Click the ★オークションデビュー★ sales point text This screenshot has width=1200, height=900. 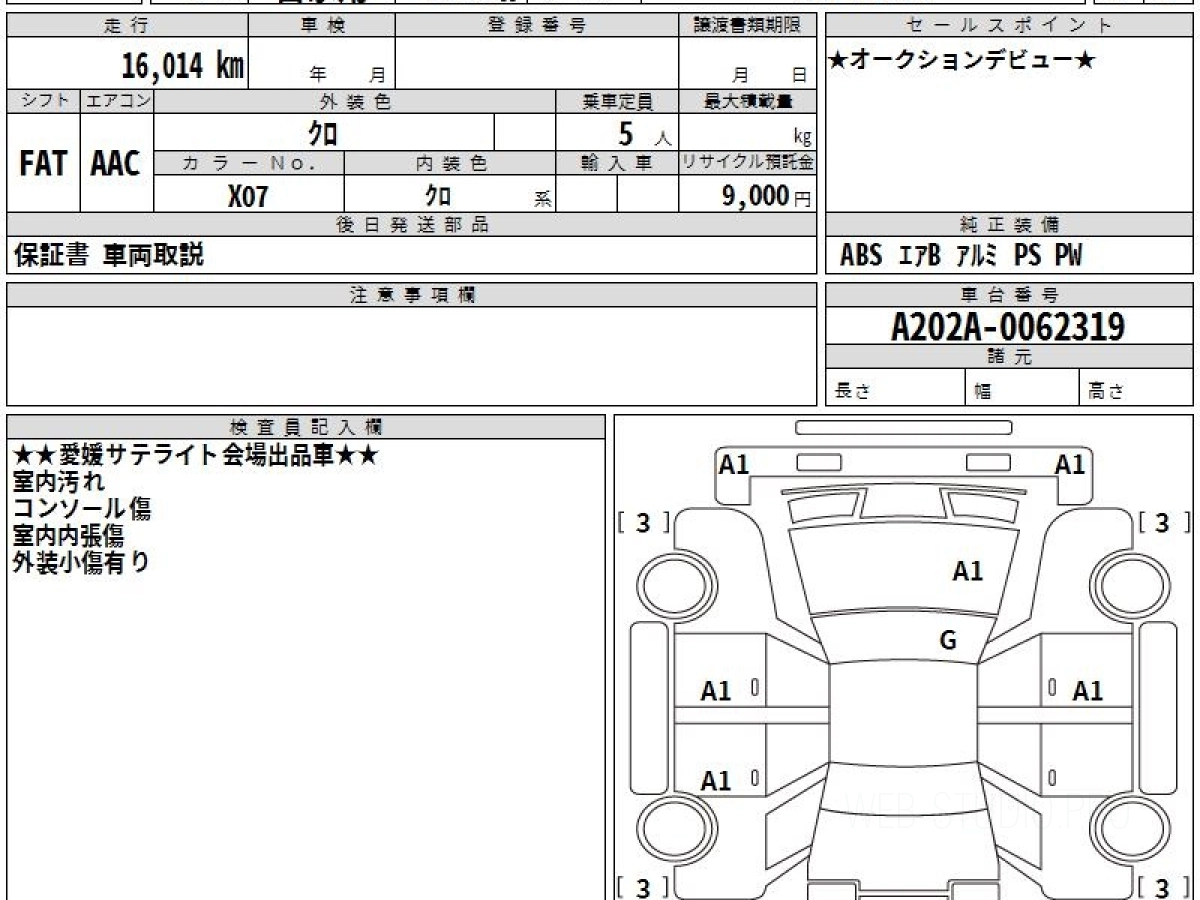tap(962, 61)
